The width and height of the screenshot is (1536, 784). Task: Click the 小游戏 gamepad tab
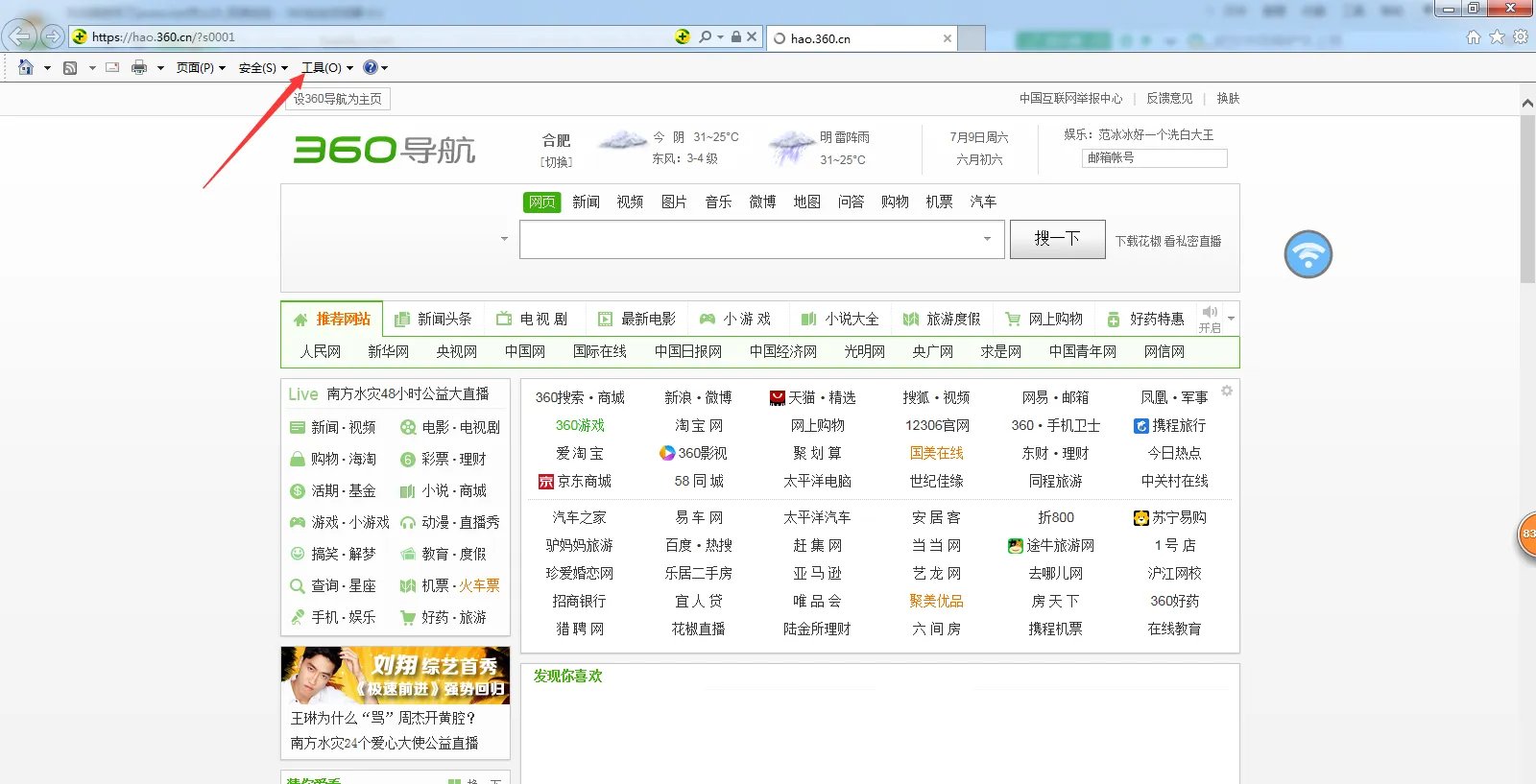735,319
